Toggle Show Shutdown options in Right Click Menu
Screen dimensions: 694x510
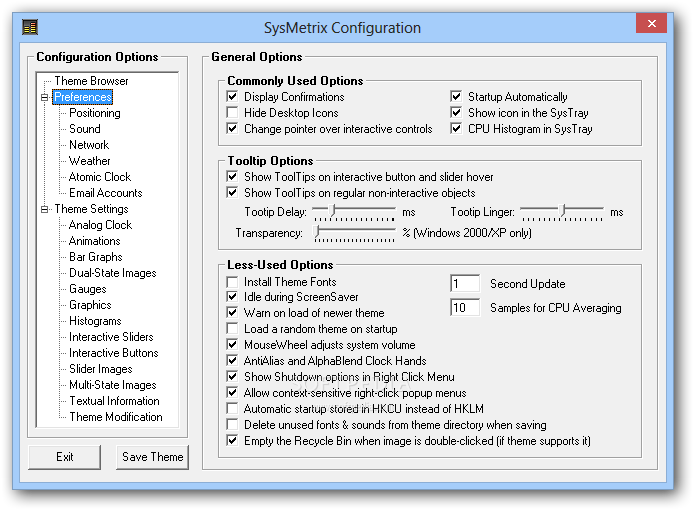(x=232, y=376)
